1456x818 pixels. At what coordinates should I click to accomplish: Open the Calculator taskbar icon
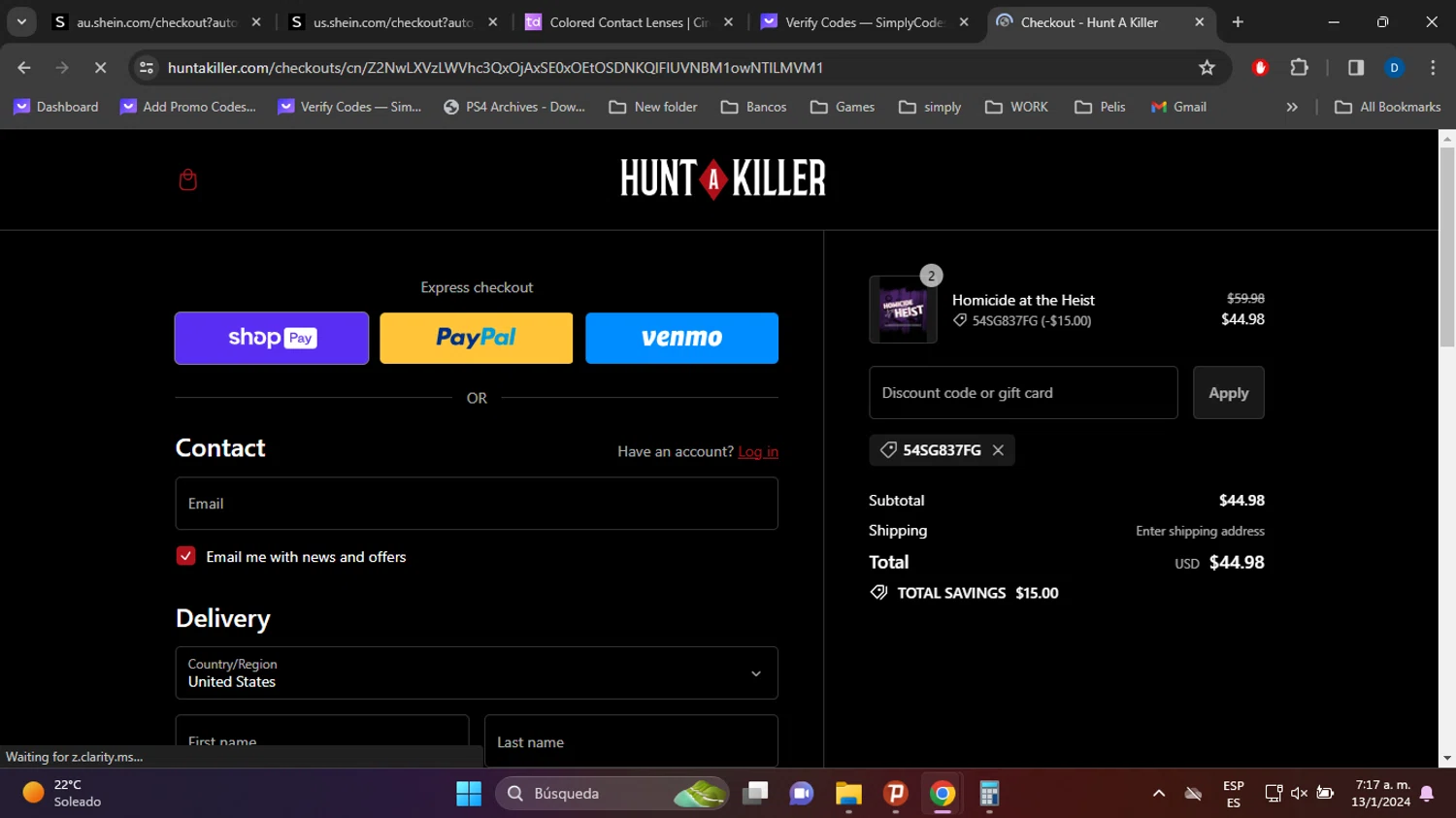pyautogui.click(x=988, y=794)
